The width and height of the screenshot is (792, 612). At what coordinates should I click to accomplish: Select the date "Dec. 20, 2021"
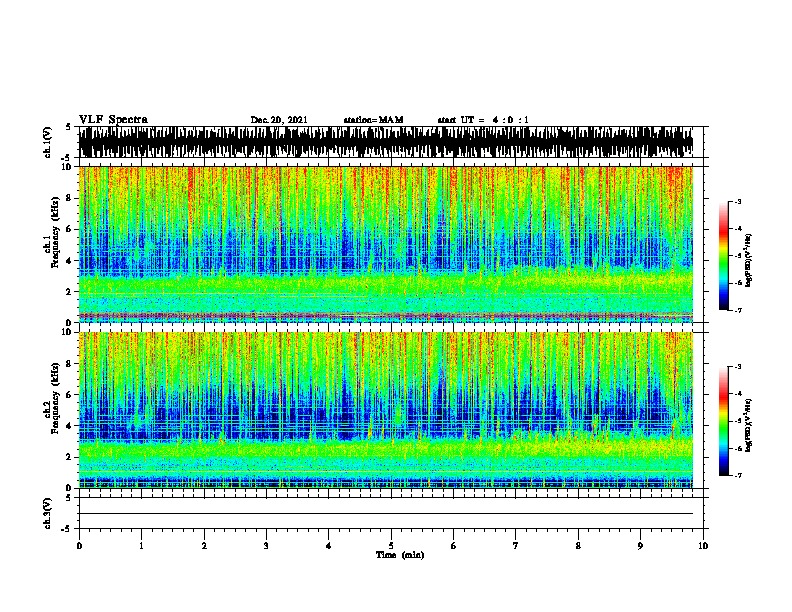279,120
